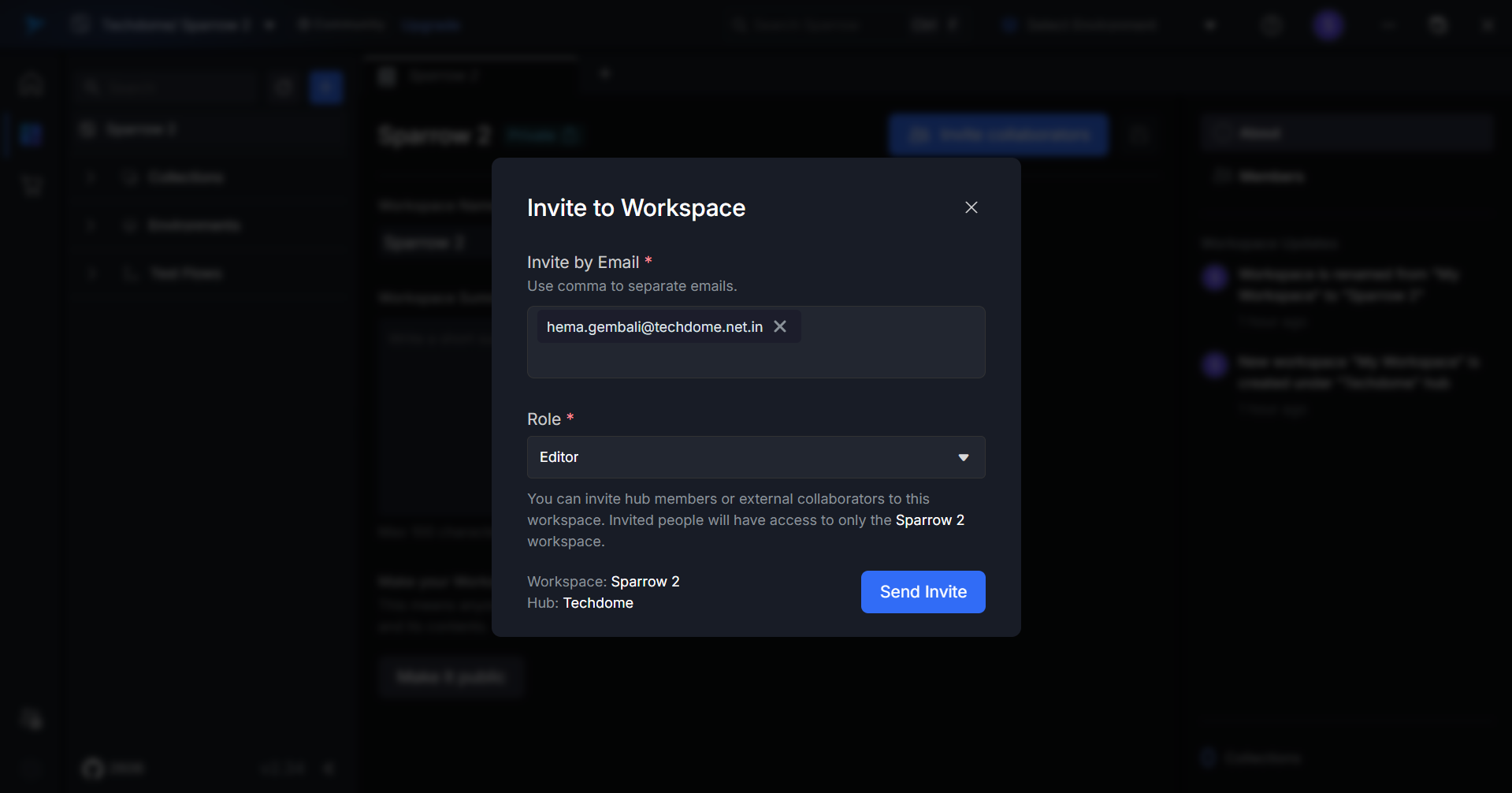The width and height of the screenshot is (1512, 793).
Task: Click the Upgrade link in the top bar
Action: (x=430, y=24)
